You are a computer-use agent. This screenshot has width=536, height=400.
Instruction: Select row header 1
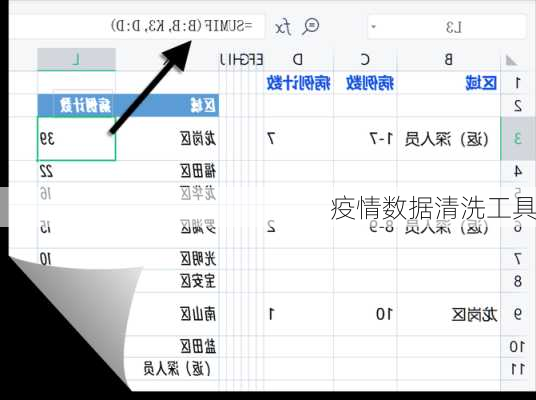point(518,83)
